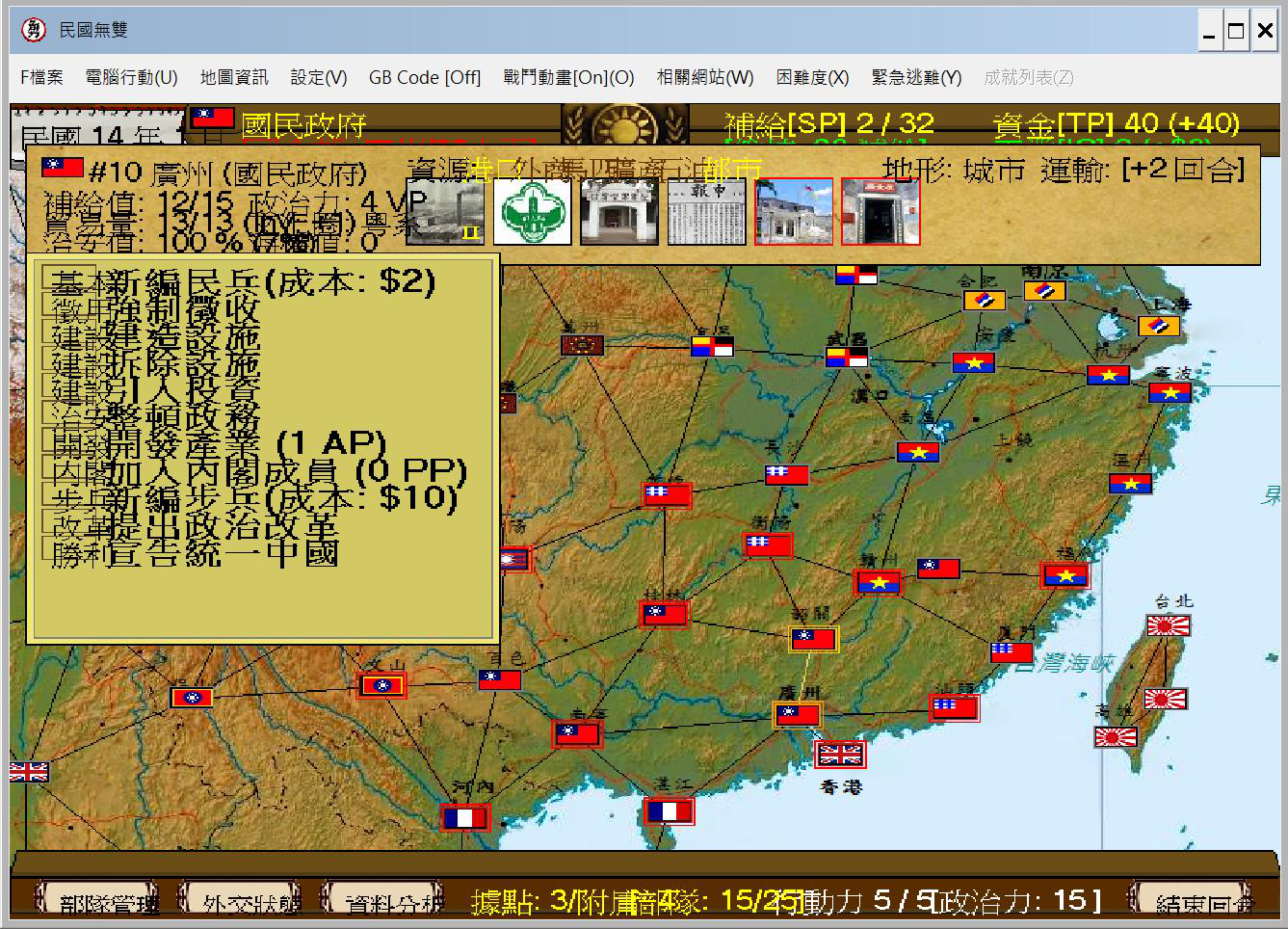This screenshot has height=929, width=1288.
Task: Select the French flag at 河內
Action: pos(464,818)
